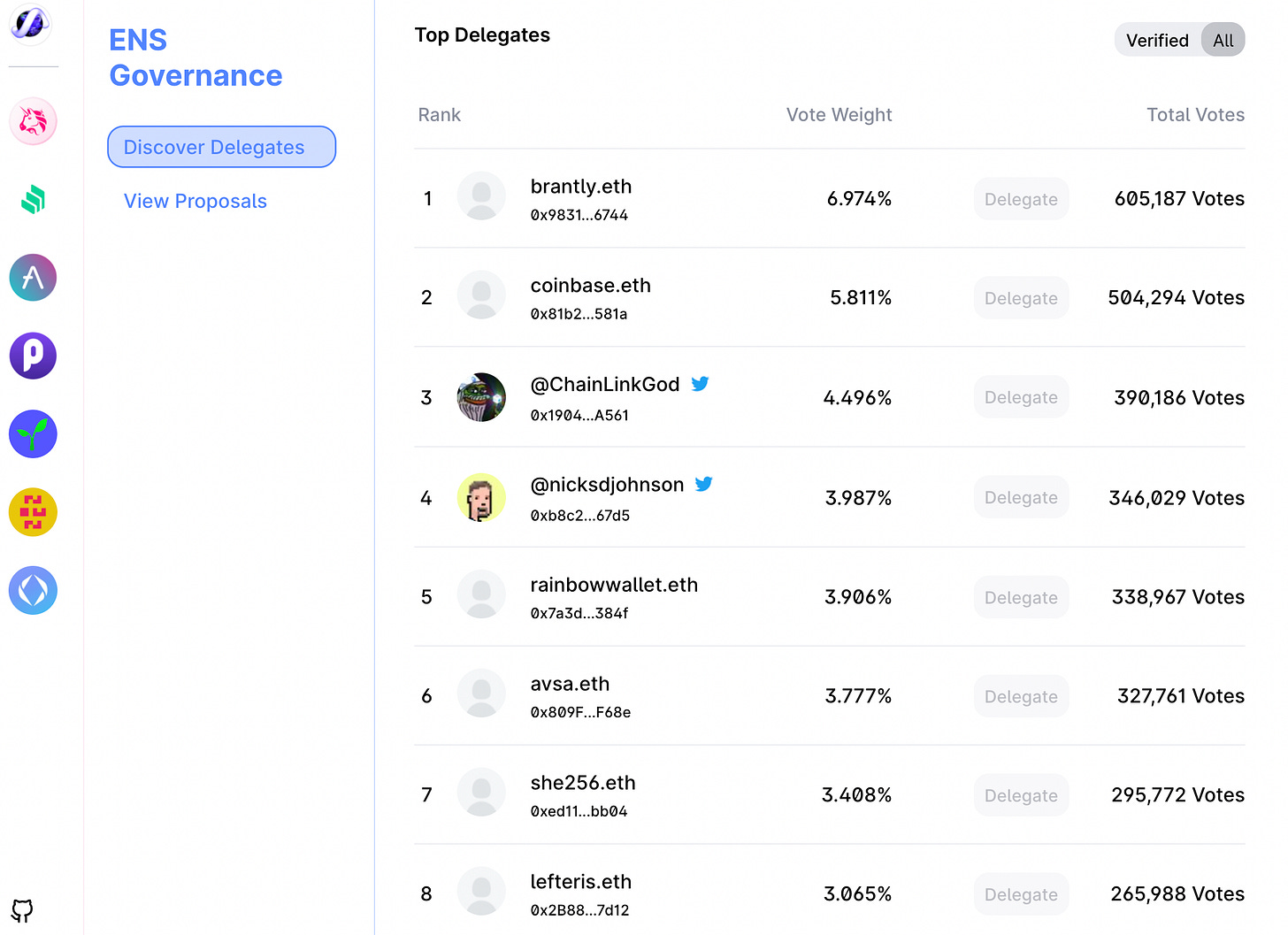Click address 0x2B88...7d12
The image size is (1288, 935).
(579, 910)
